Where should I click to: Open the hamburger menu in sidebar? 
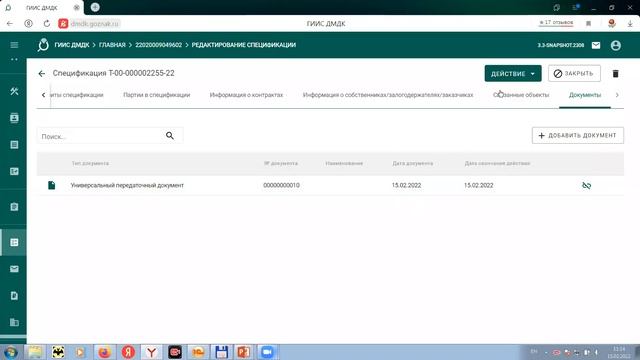14,45
